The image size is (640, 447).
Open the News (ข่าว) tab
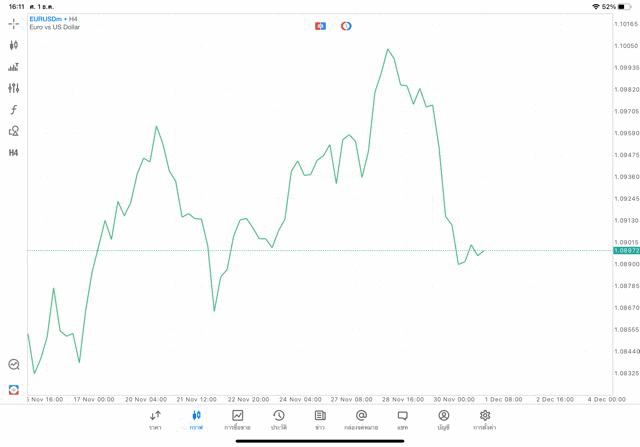point(320,419)
